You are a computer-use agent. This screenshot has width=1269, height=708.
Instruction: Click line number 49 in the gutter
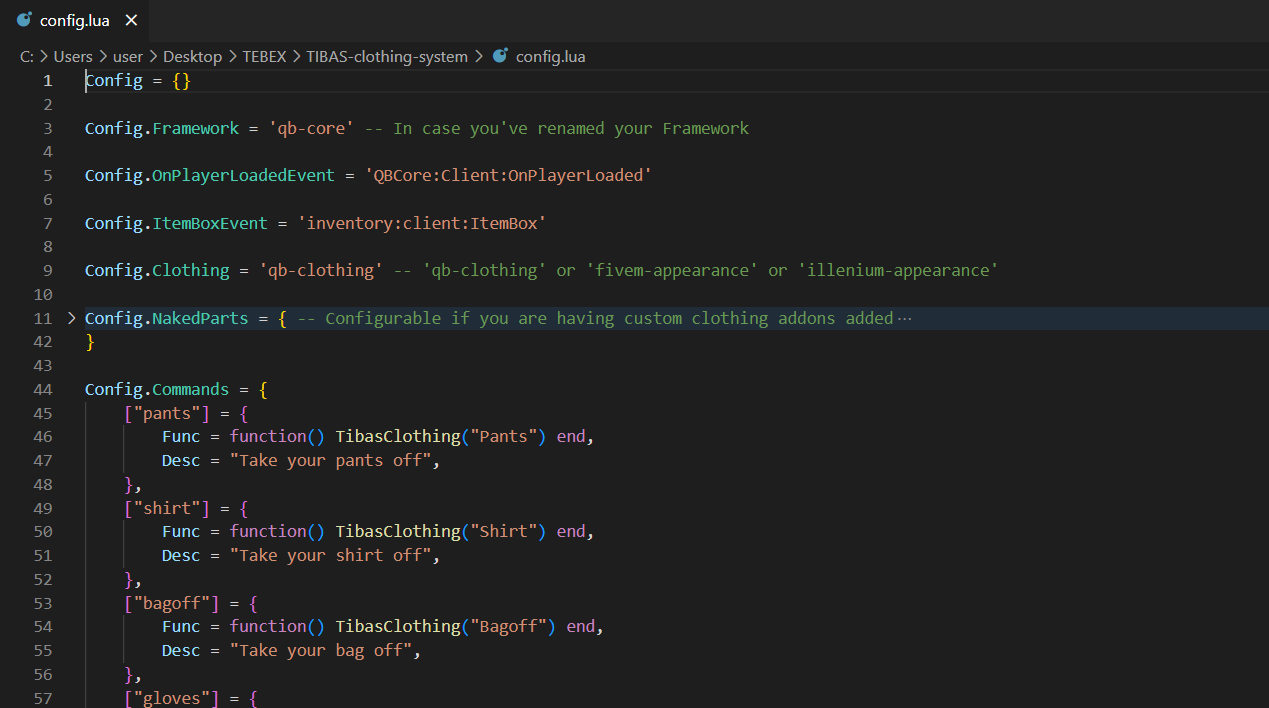(x=42, y=508)
